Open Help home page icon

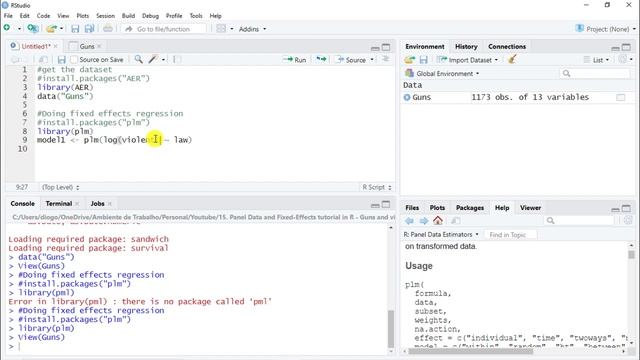click(438, 220)
